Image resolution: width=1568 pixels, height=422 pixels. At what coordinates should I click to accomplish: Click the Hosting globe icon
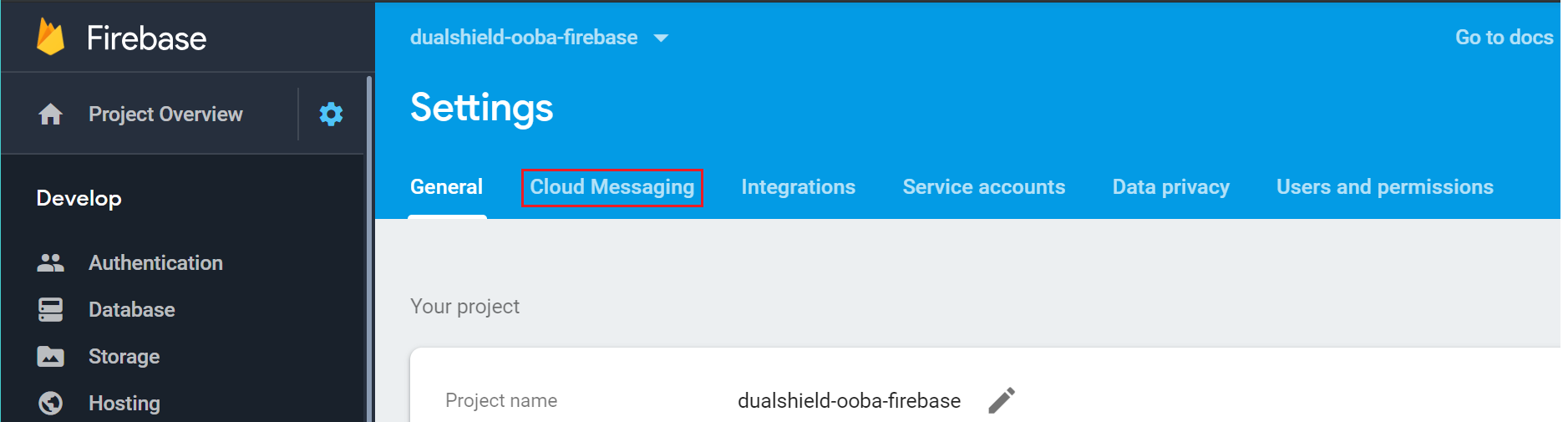point(50,404)
